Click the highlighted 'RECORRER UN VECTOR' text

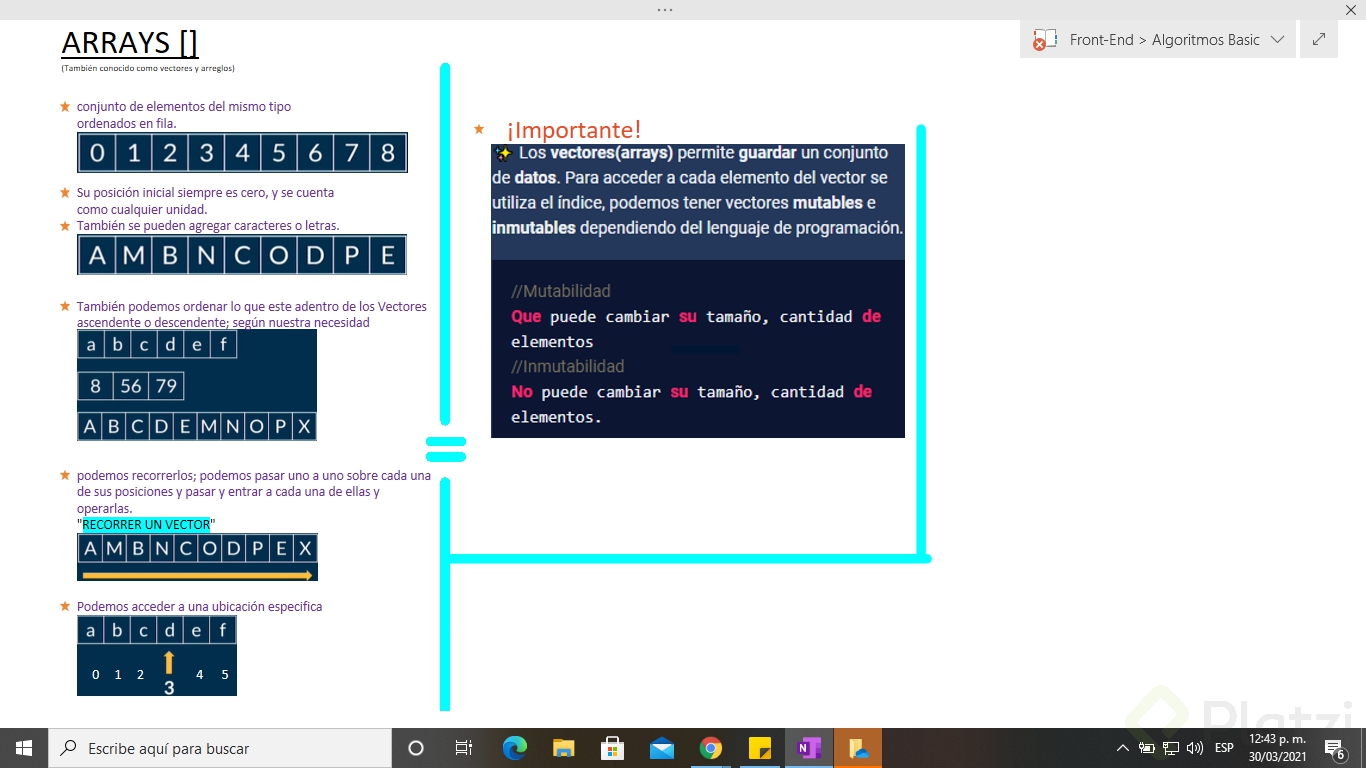coord(146,524)
